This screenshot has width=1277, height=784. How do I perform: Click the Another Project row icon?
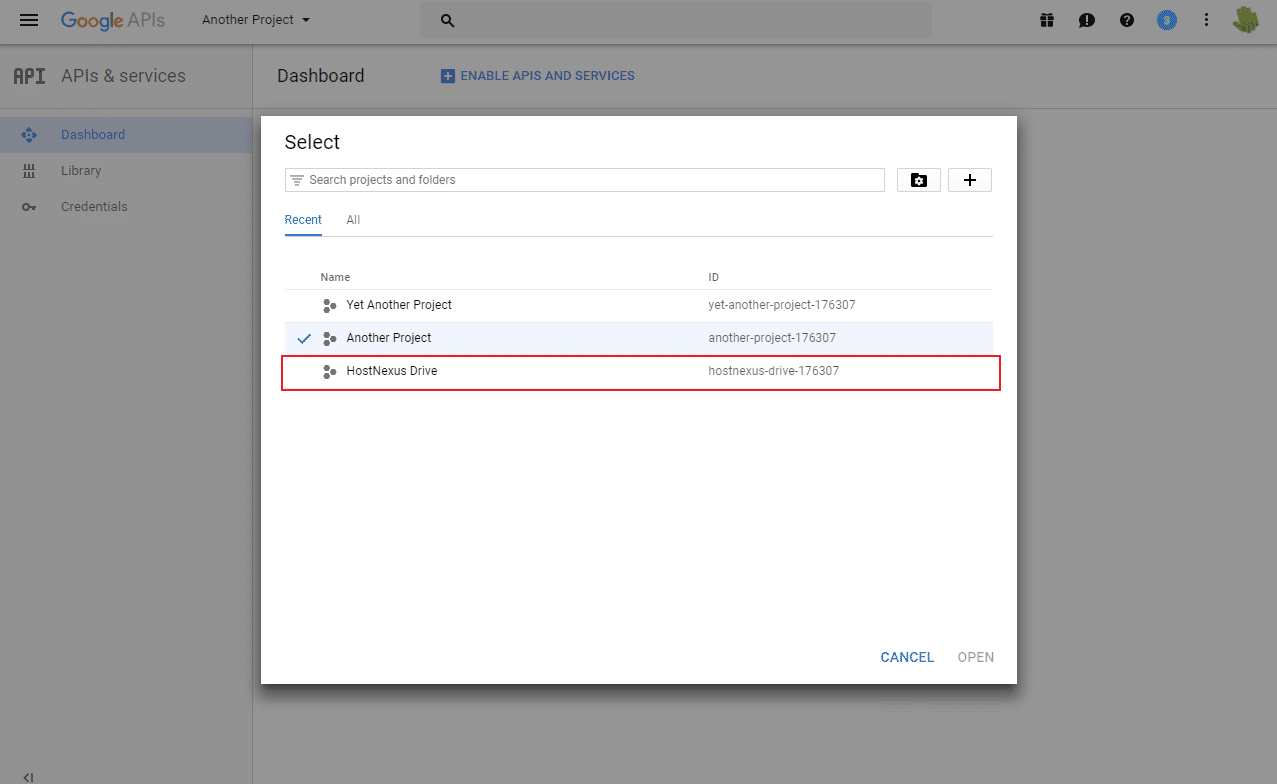(330, 339)
